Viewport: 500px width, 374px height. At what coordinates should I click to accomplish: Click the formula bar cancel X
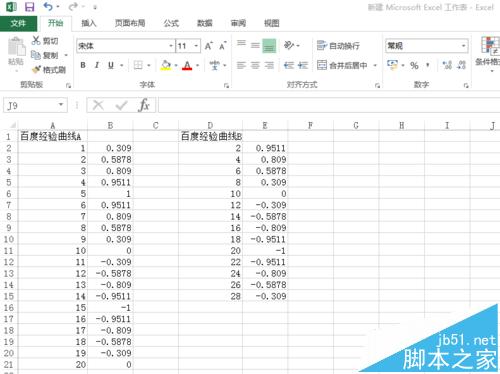coord(98,105)
